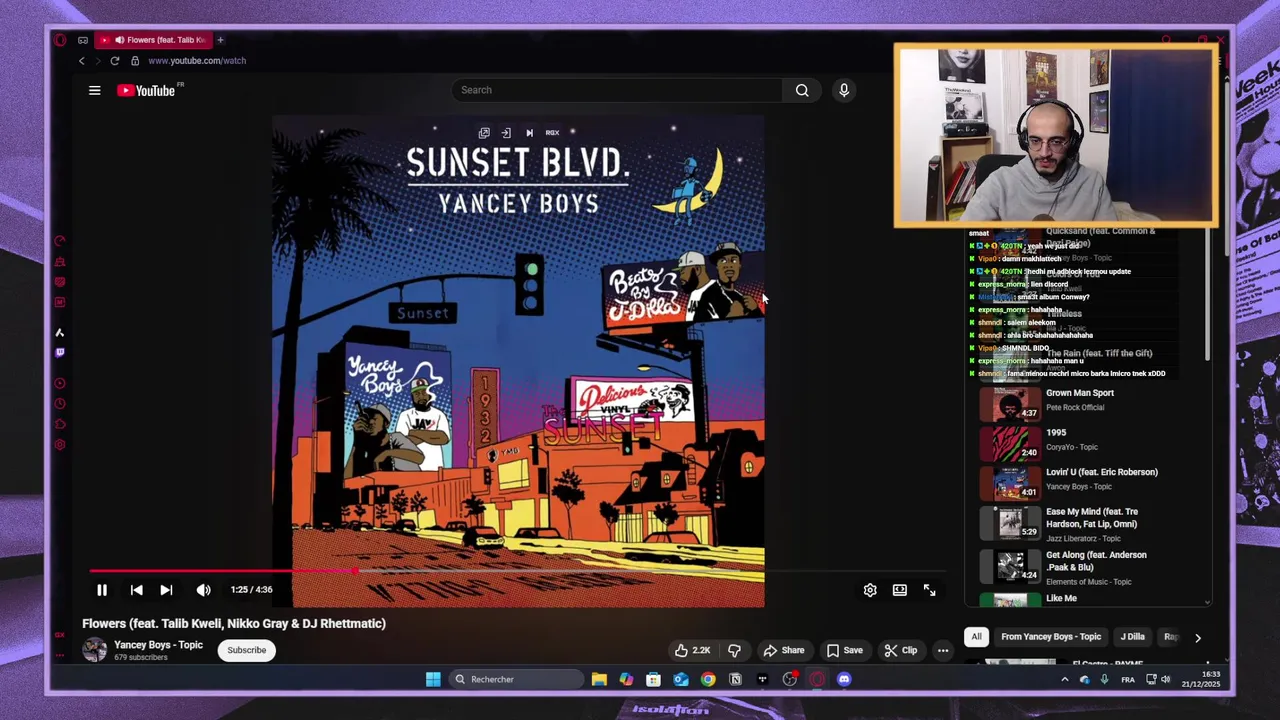Image resolution: width=1280 pixels, height=720 pixels.
Task: Open History clock icon in sidebar
Action: (60, 404)
